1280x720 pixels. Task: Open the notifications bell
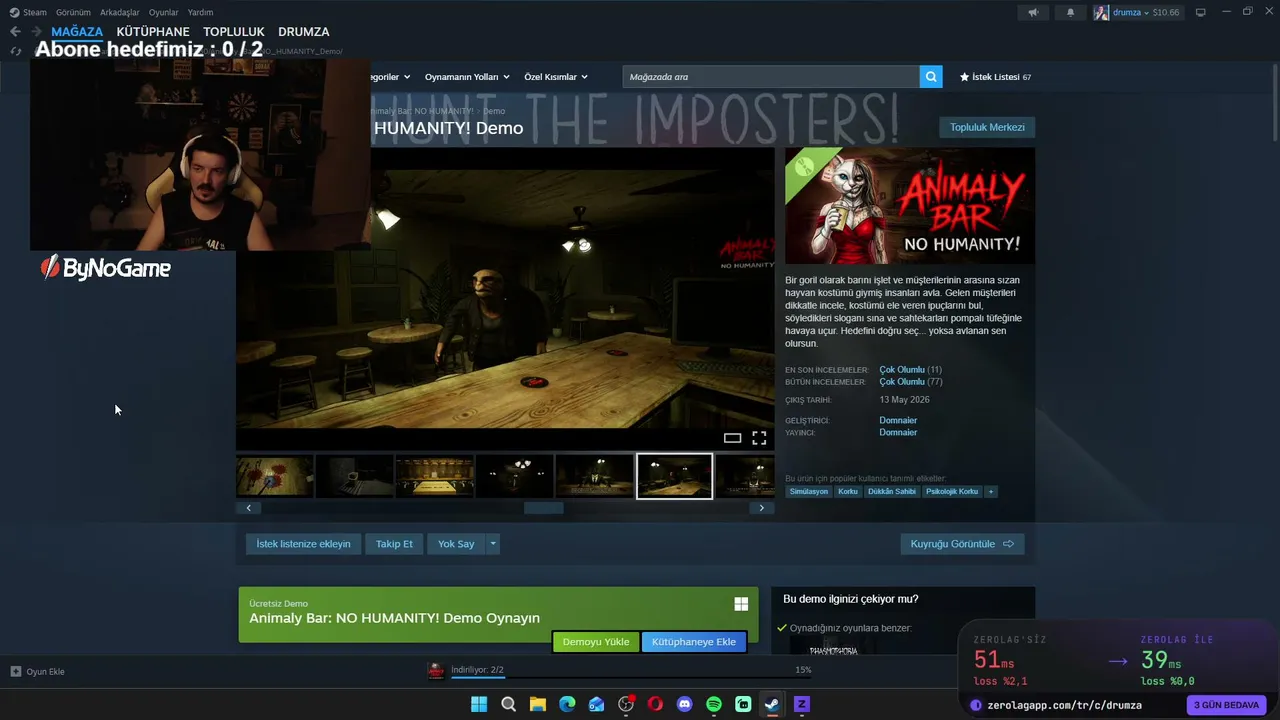pyautogui.click(x=1071, y=13)
